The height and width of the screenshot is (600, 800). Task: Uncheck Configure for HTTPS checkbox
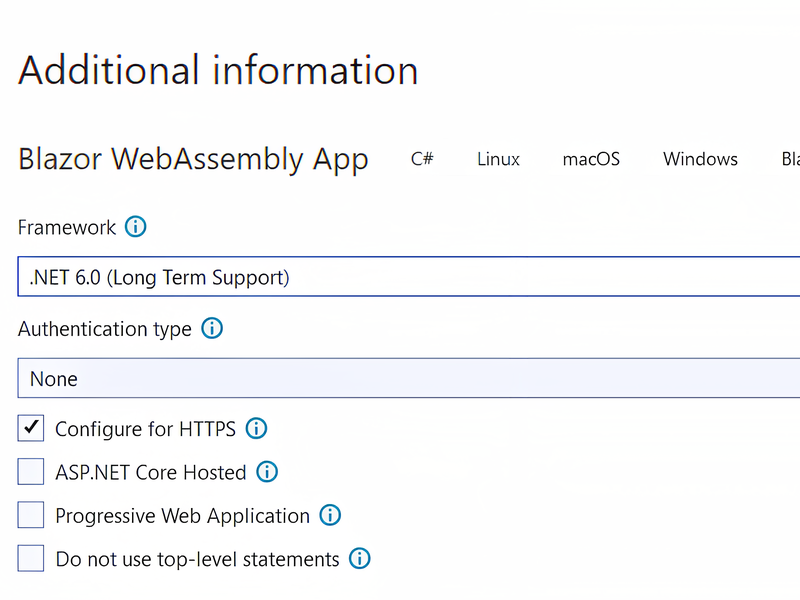tap(31, 428)
